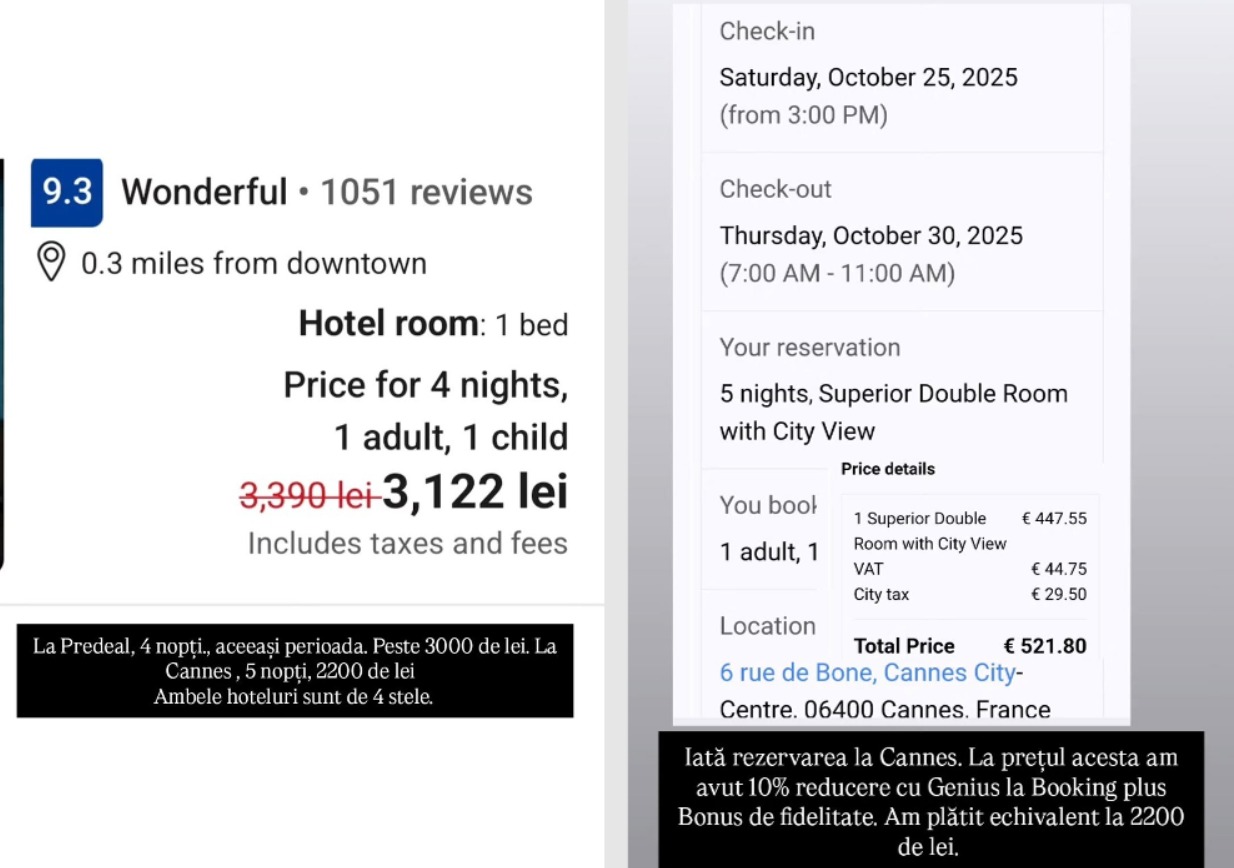Screen dimensions: 1234x868
Task: Open the 1051 reviews link
Action: (426, 192)
